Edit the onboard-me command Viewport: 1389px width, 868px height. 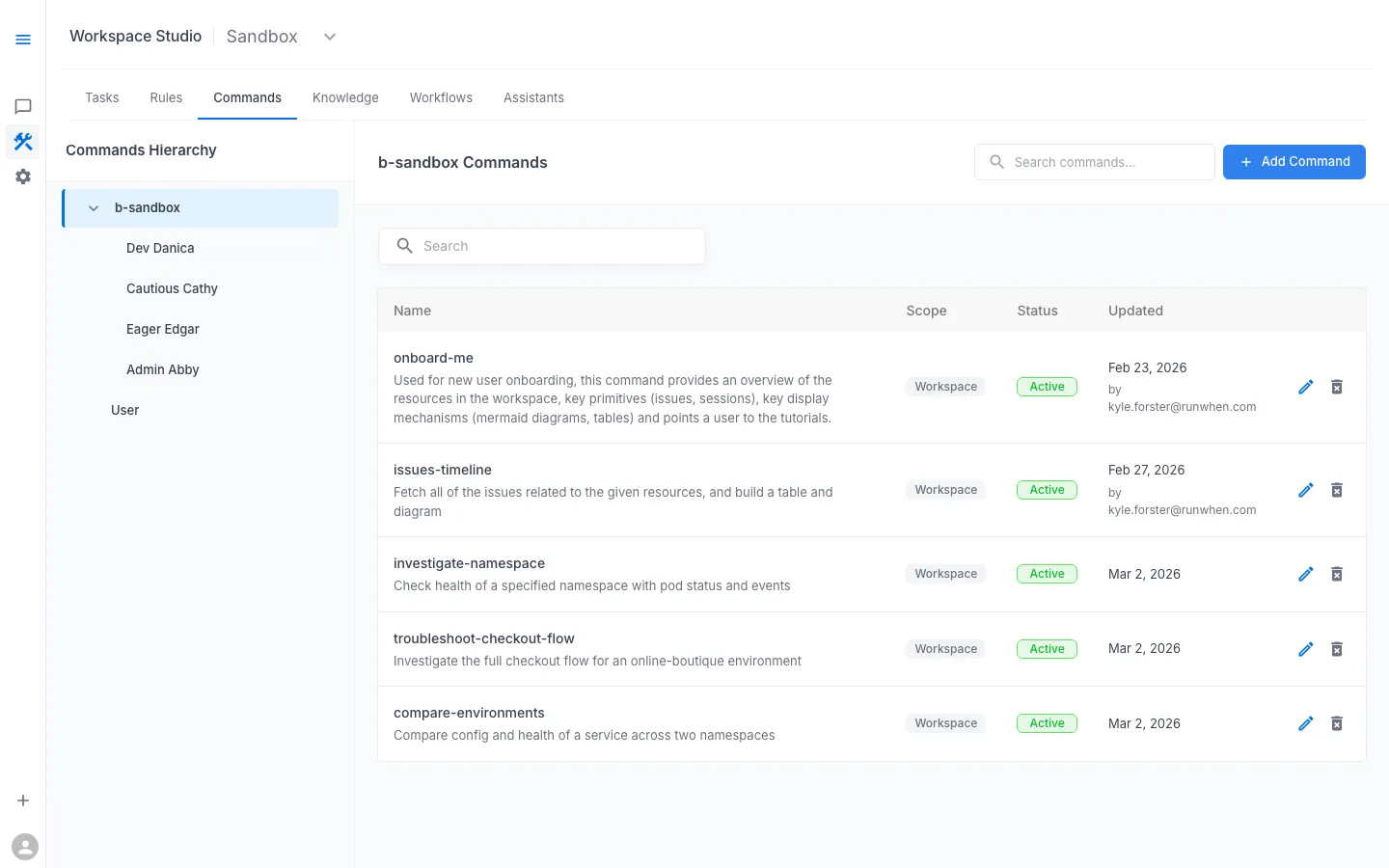click(x=1305, y=386)
